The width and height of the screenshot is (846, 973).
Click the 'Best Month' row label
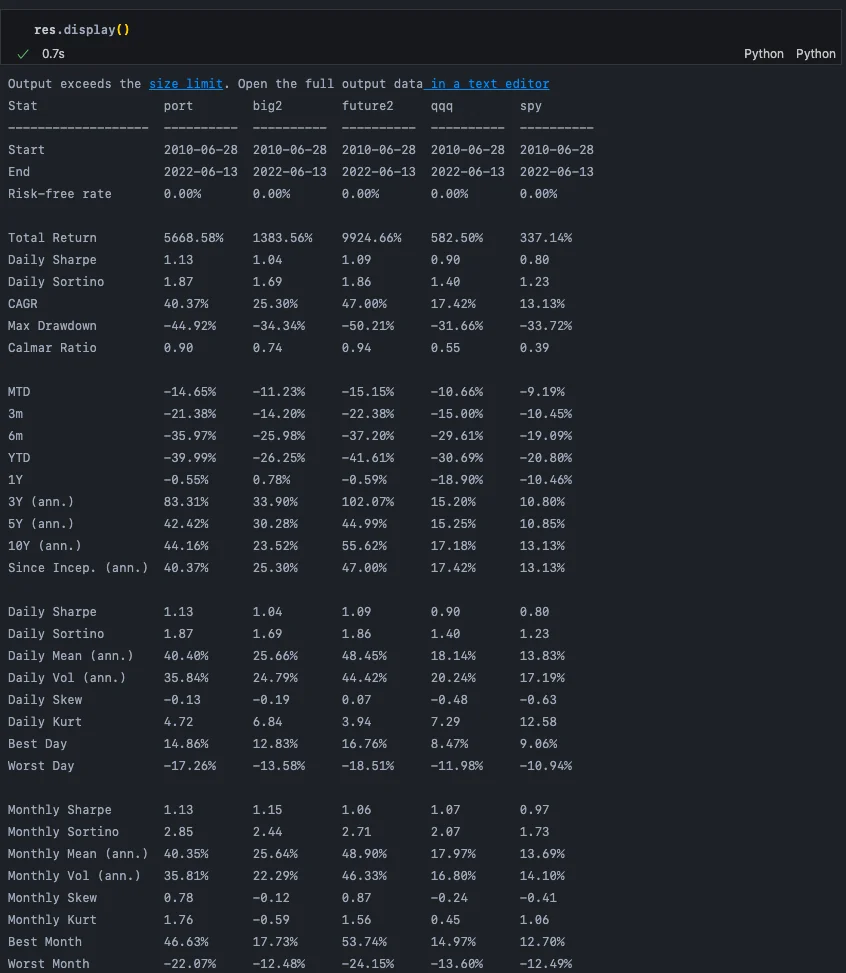click(45, 942)
